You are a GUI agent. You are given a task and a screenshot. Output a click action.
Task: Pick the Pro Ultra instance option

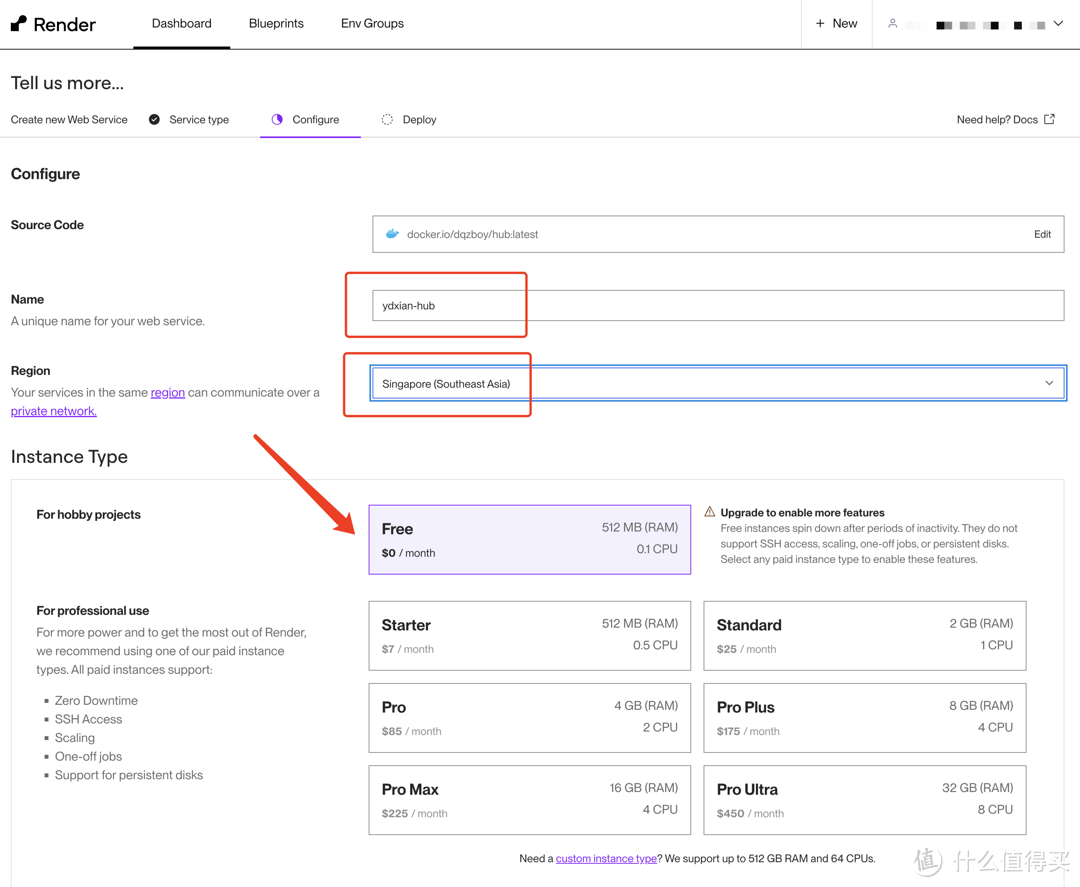pyautogui.click(x=864, y=800)
